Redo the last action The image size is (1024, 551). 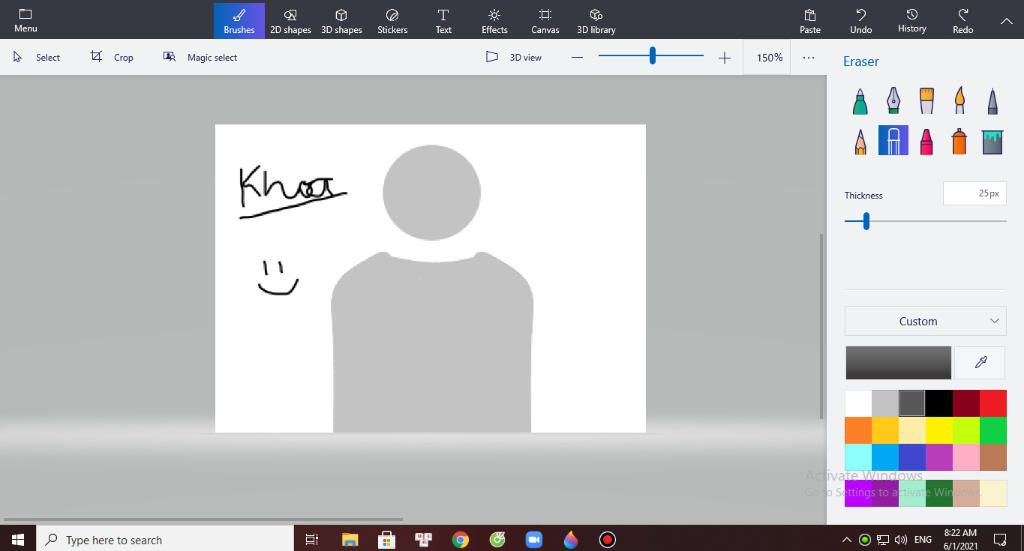pos(963,21)
